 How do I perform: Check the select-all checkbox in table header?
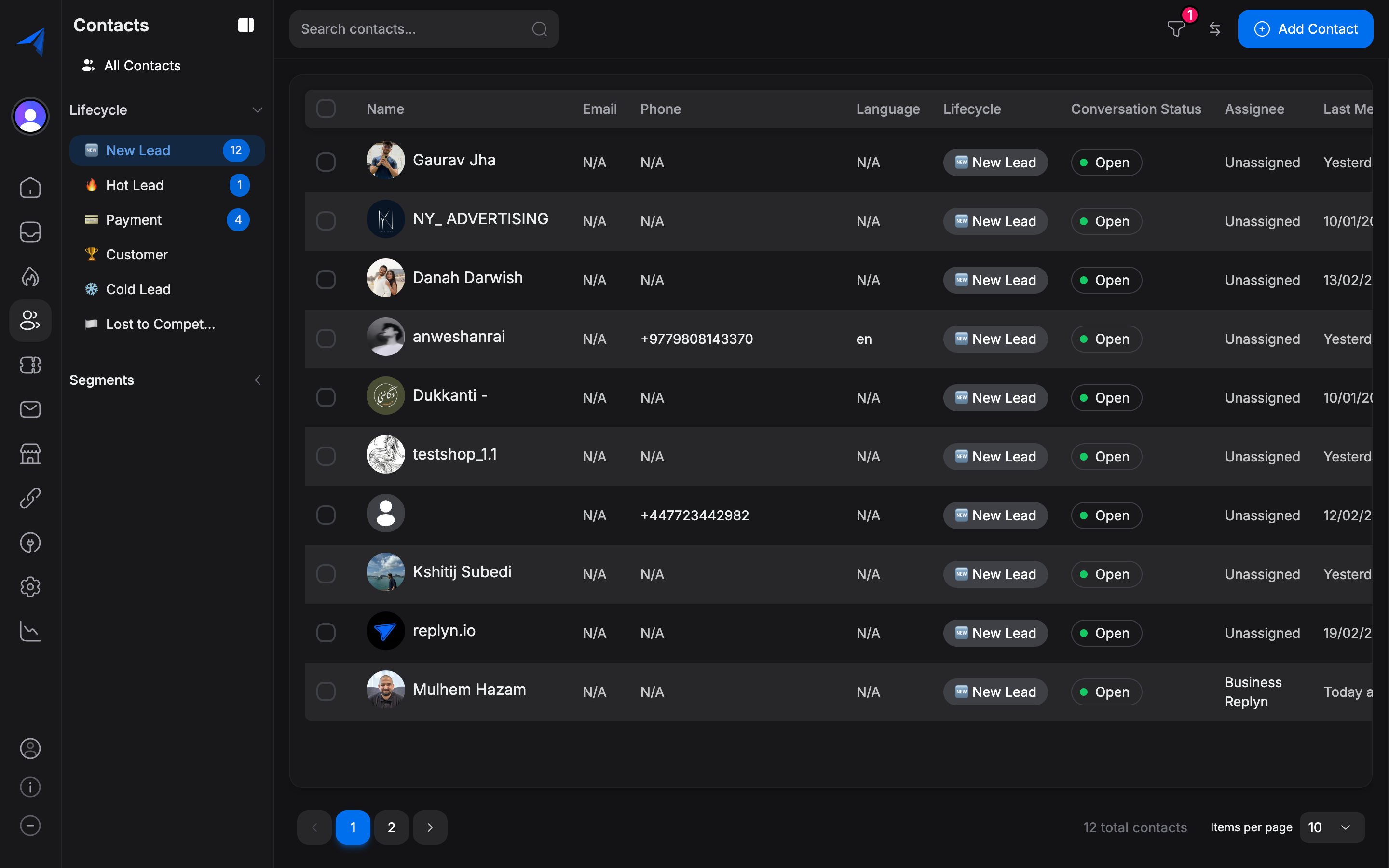326,108
